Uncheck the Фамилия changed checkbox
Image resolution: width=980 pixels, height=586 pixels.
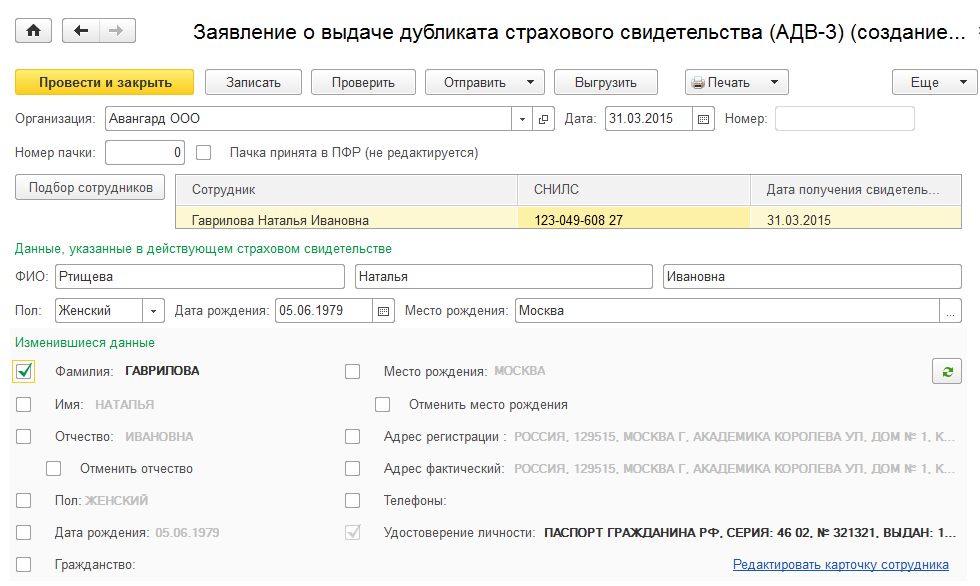tap(25, 371)
